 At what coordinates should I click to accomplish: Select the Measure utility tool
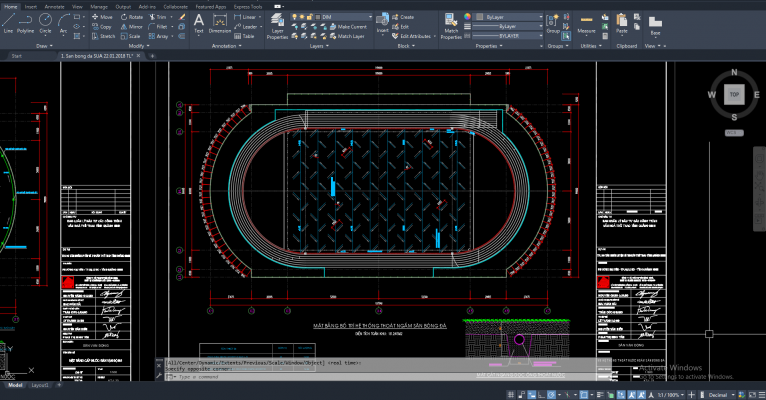click(586, 22)
